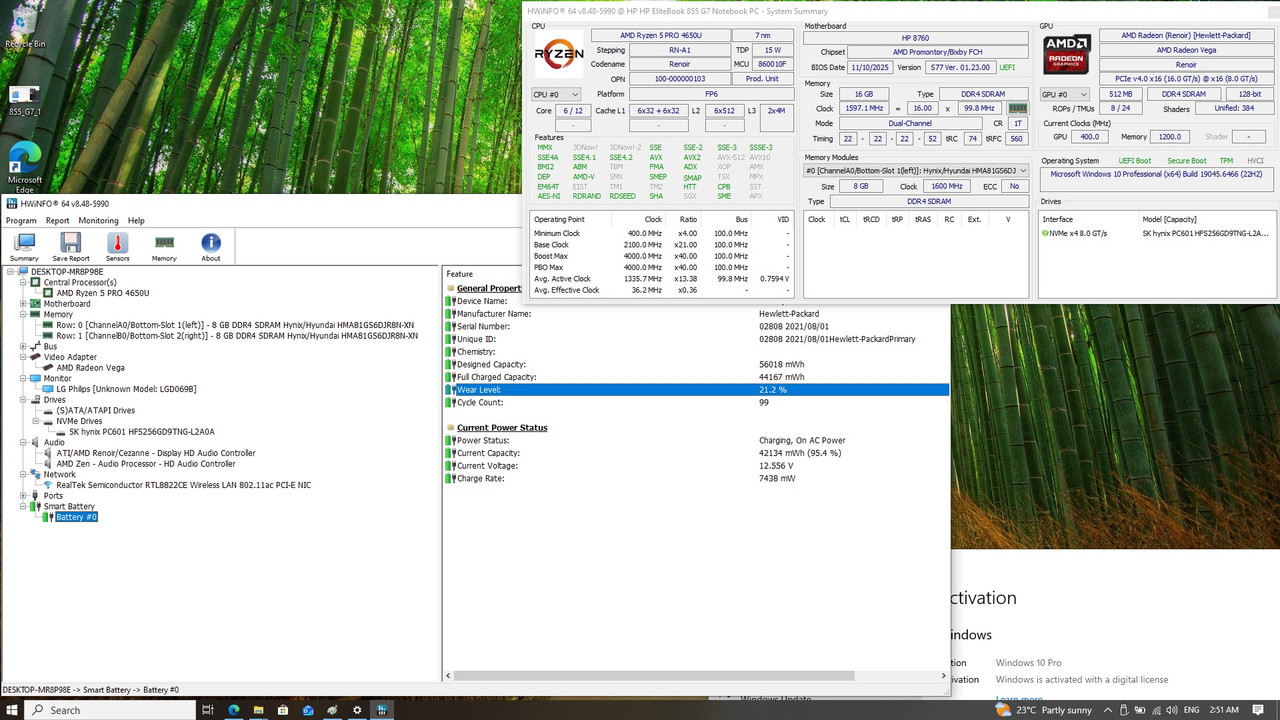The height and width of the screenshot is (720, 1280).
Task: Open the Recycle Bin desktop icon
Action: [25, 28]
